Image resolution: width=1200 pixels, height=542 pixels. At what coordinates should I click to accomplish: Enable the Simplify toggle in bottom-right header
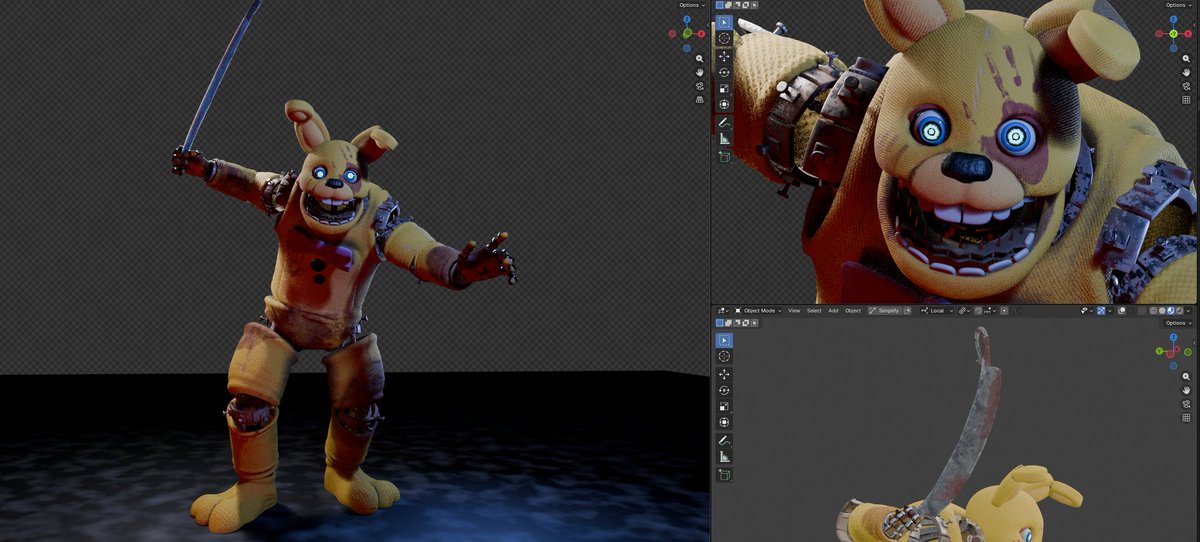coord(884,311)
